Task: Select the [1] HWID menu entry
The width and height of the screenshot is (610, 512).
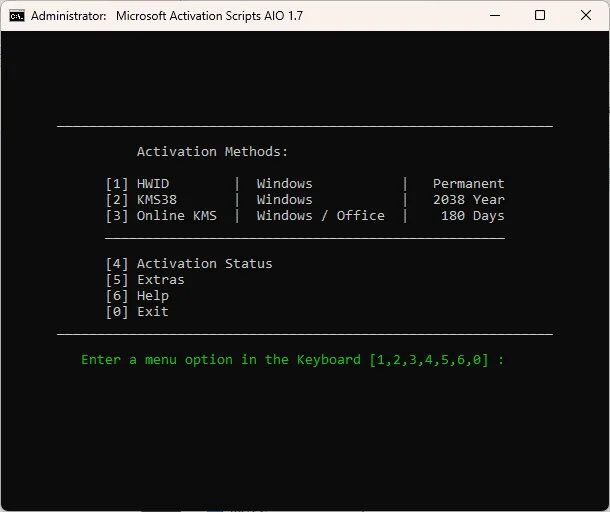Action: [x=137, y=184]
